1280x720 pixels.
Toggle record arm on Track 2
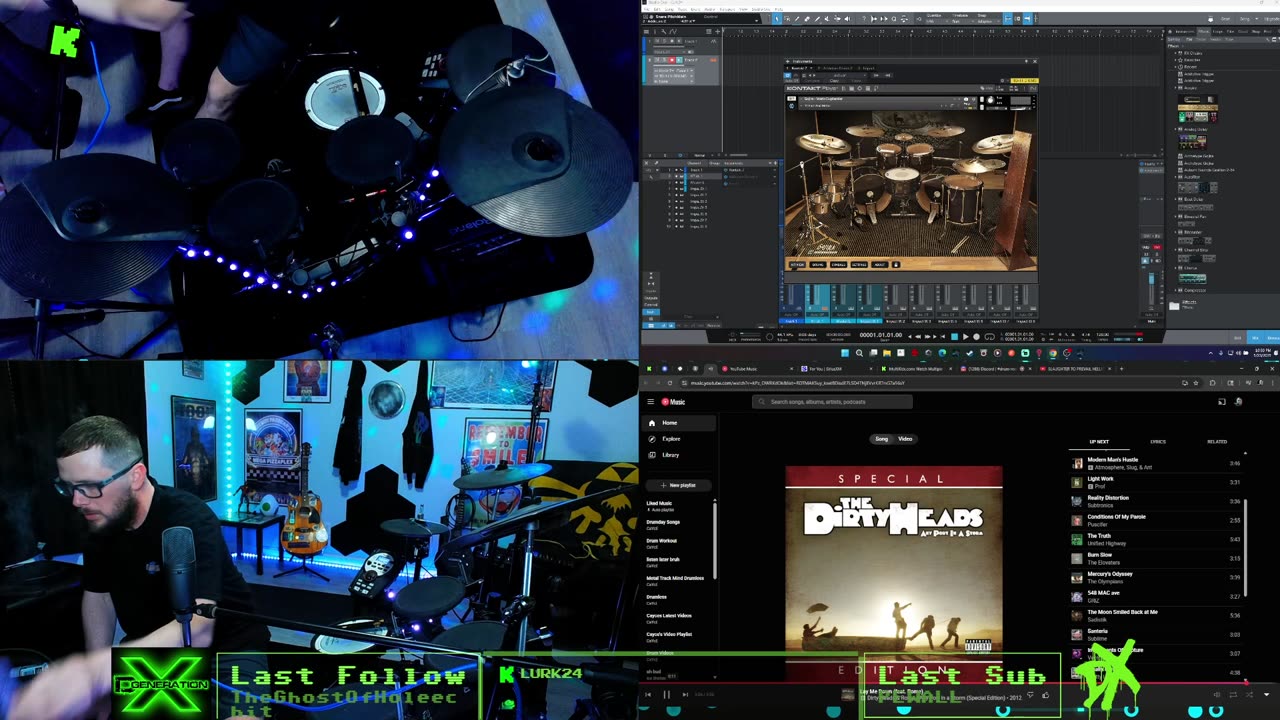672,60
